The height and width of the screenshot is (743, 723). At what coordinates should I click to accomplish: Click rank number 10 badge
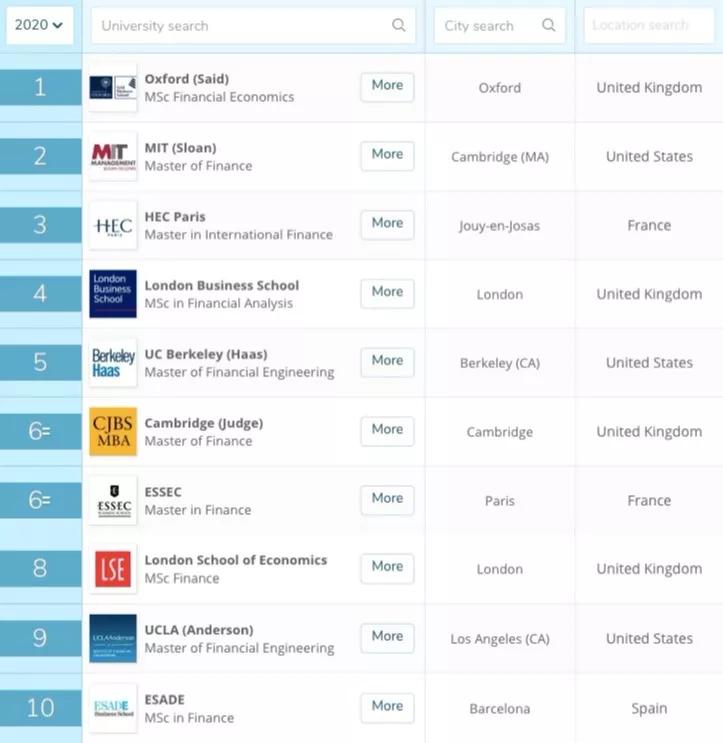(41, 708)
